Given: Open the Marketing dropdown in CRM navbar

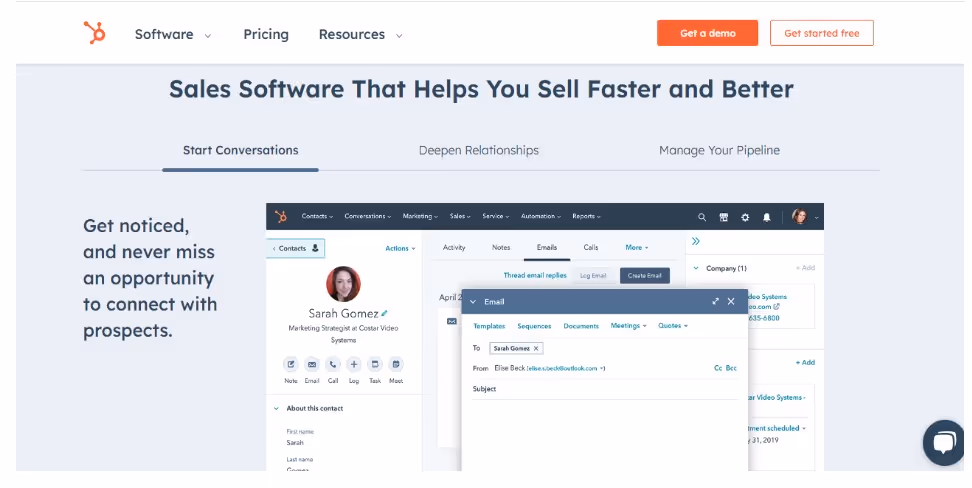Looking at the screenshot, I should [x=420, y=216].
